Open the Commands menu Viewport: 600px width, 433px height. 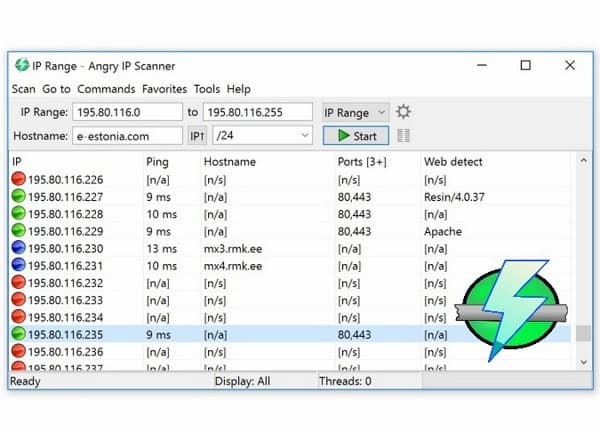(x=106, y=89)
